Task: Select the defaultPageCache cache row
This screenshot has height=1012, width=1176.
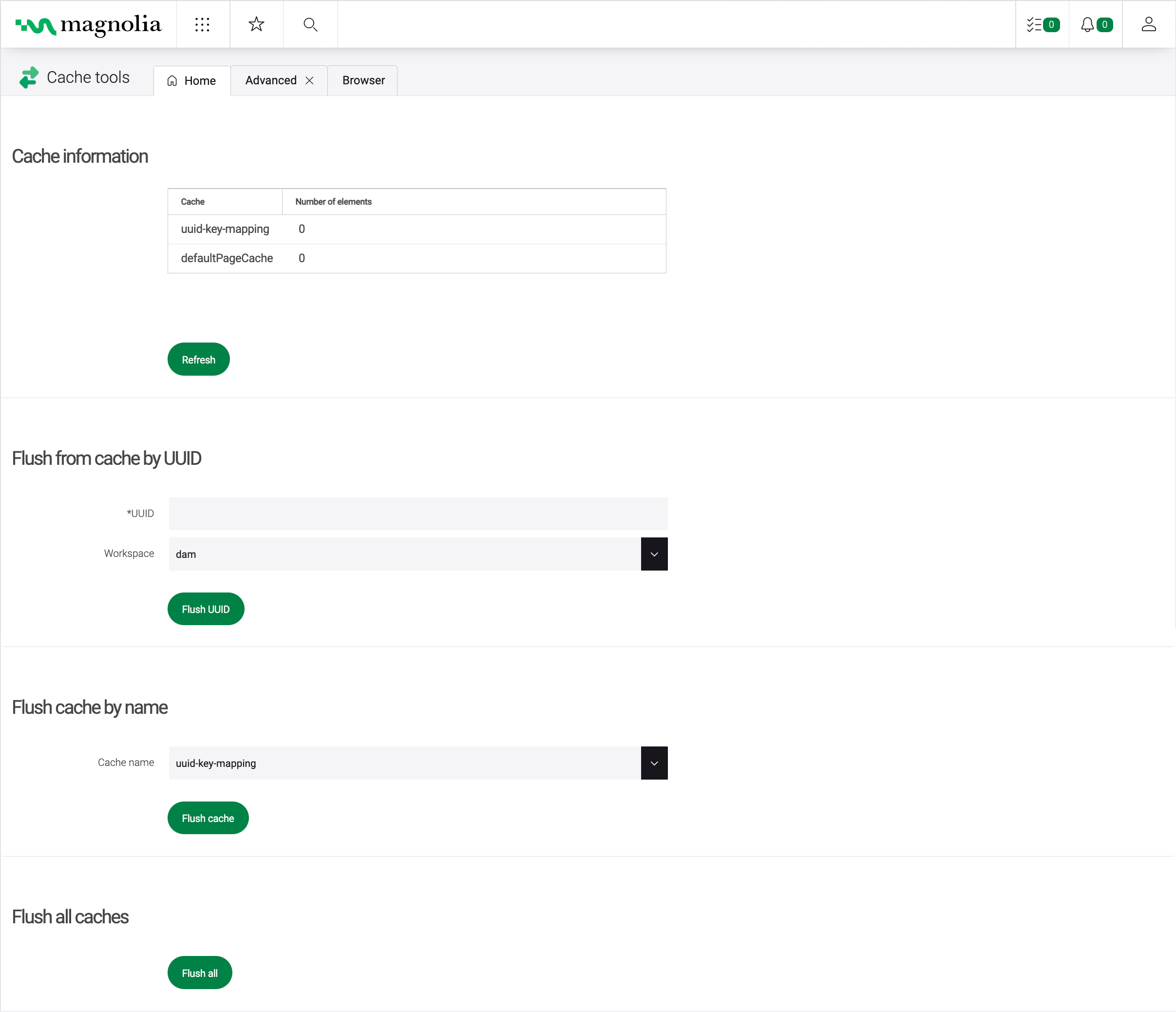Action: click(x=418, y=258)
